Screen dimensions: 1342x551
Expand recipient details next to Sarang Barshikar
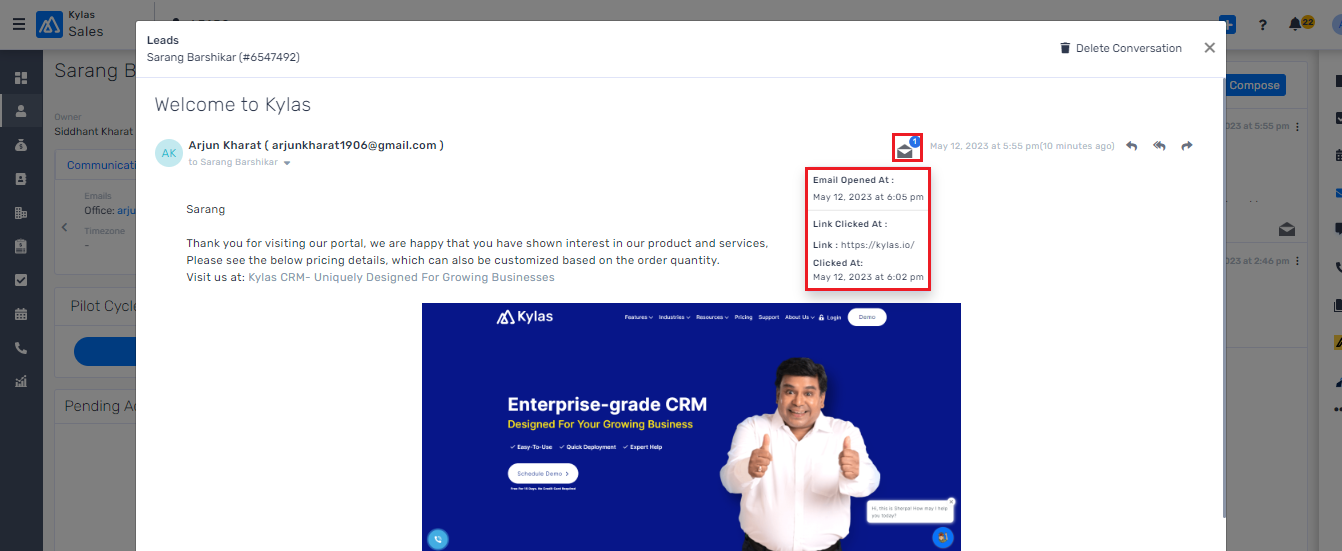point(287,162)
